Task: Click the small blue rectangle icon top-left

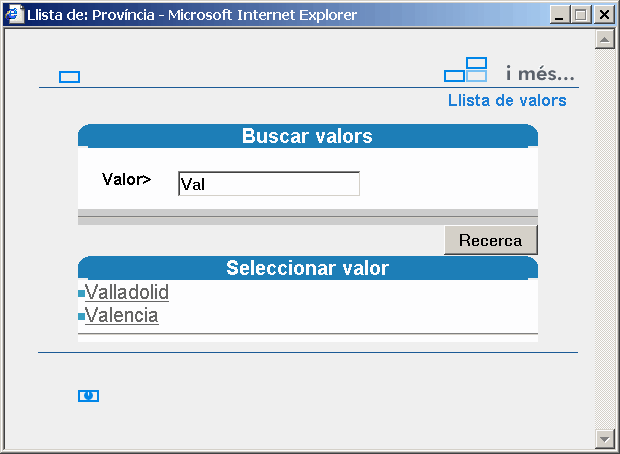Action: tap(69, 77)
